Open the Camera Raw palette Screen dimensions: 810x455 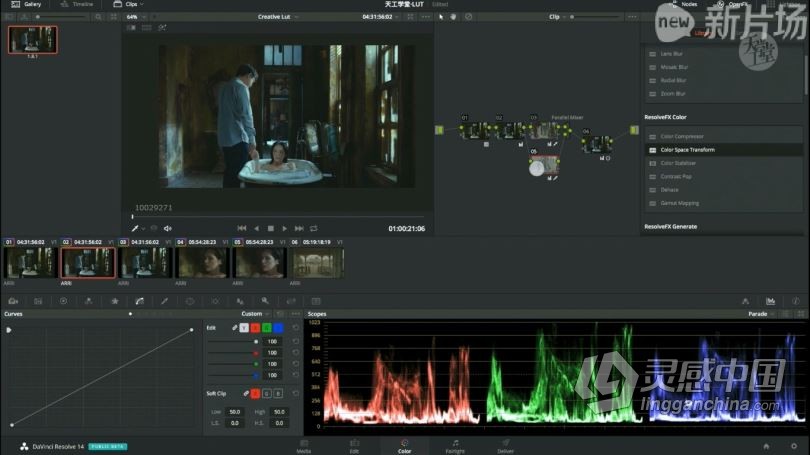tap(13, 301)
